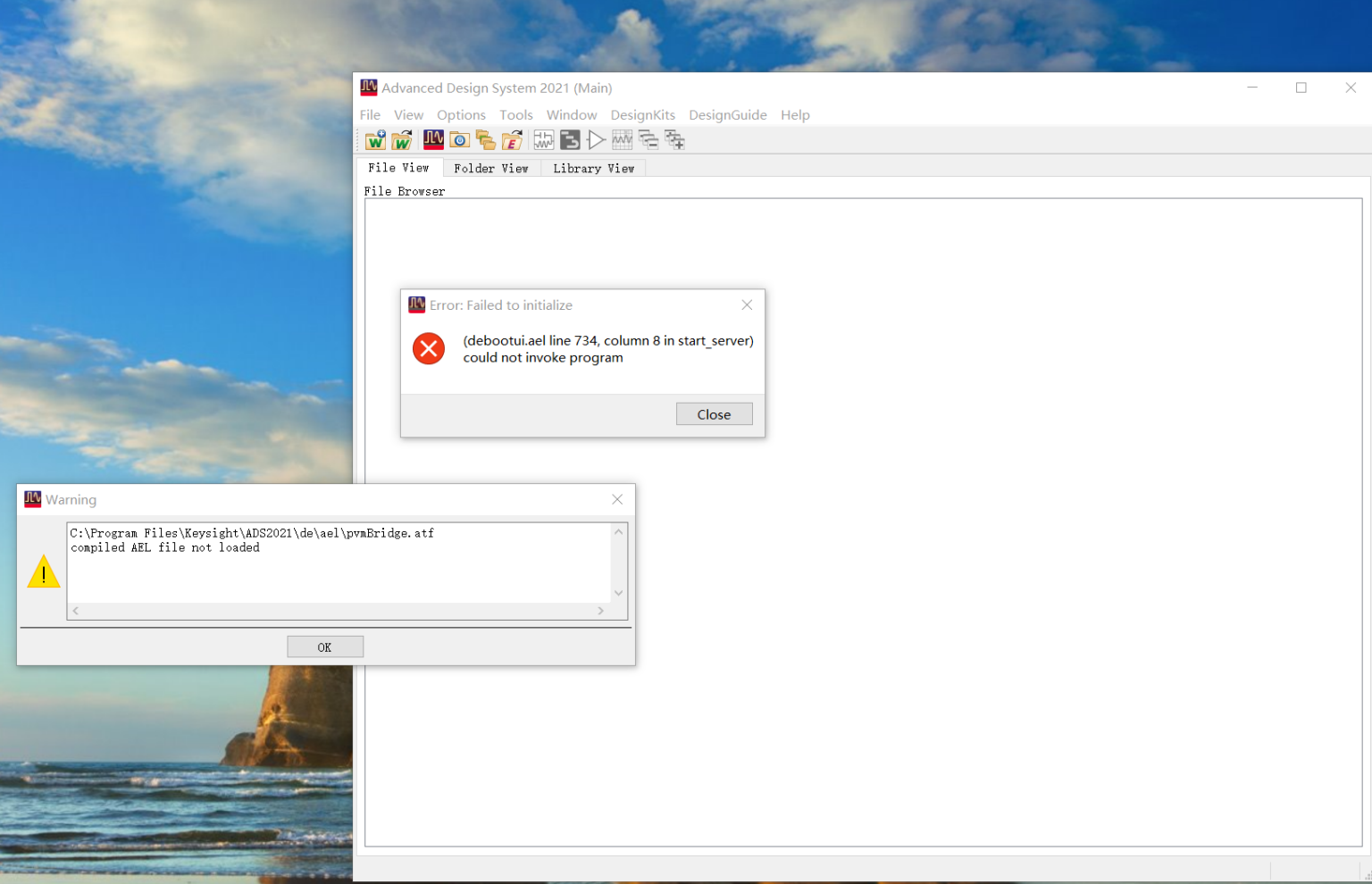Viewport: 1372px width, 884px height.
Task: Switch to the Folder View tab
Action: click(x=490, y=168)
